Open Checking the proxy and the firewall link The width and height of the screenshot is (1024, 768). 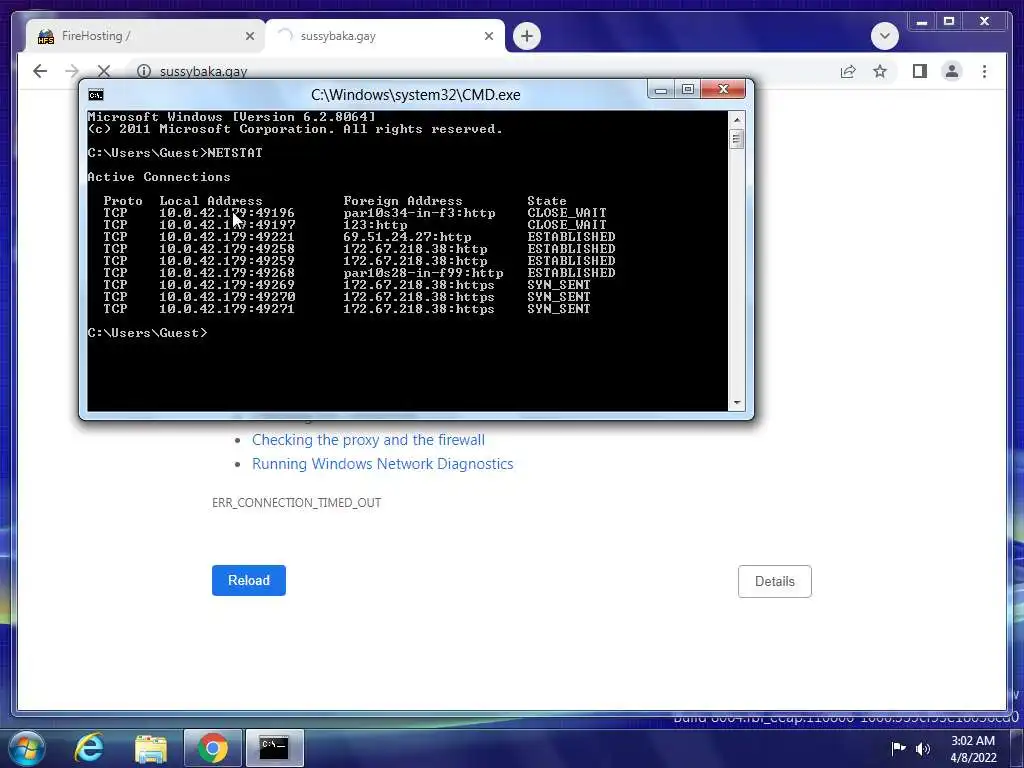tap(368, 440)
